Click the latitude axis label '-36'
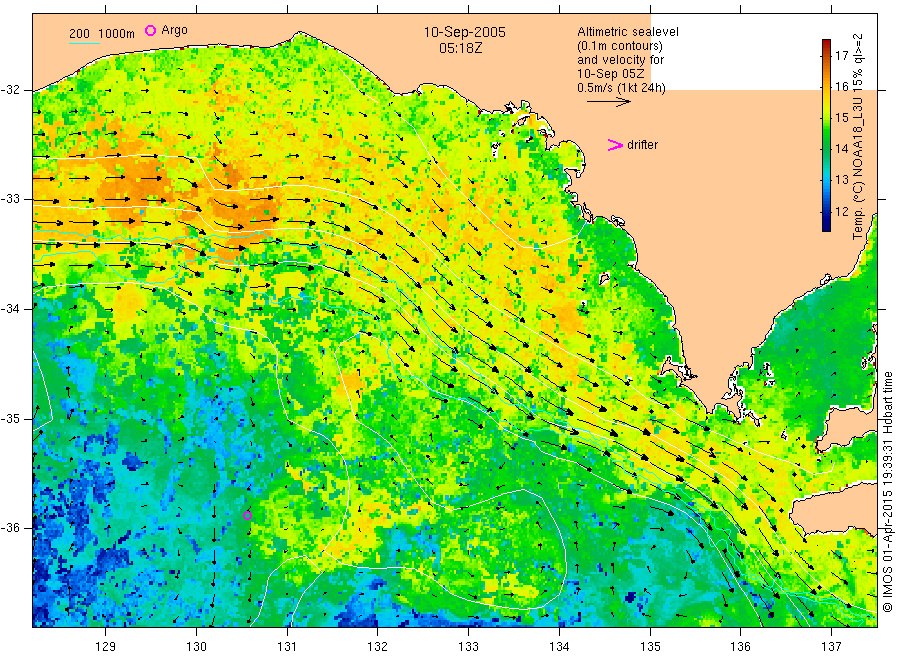The image size is (900, 660). [x=10, y=528]
